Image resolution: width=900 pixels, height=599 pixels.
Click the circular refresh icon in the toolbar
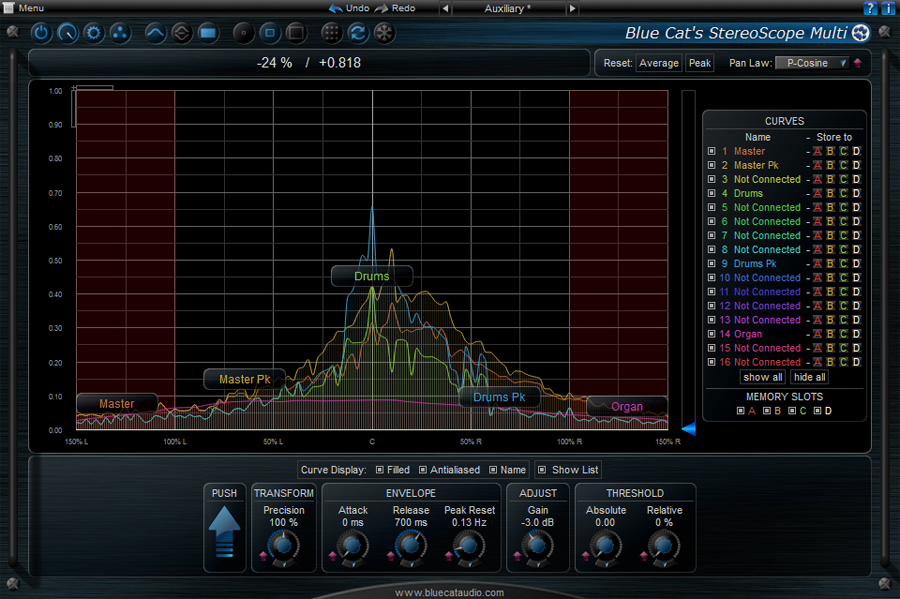point(358,33)
